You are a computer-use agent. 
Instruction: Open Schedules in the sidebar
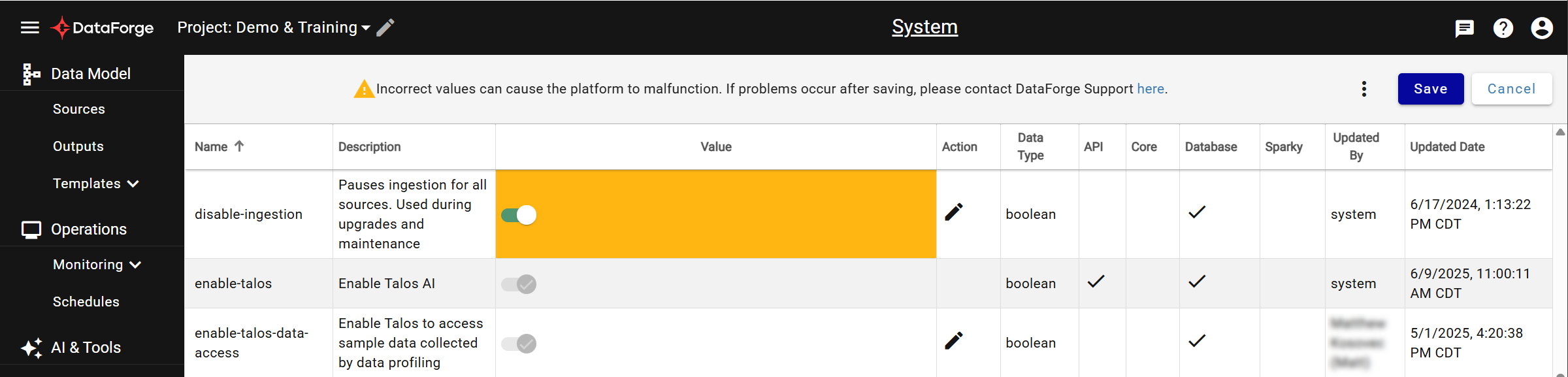(86, 302)
